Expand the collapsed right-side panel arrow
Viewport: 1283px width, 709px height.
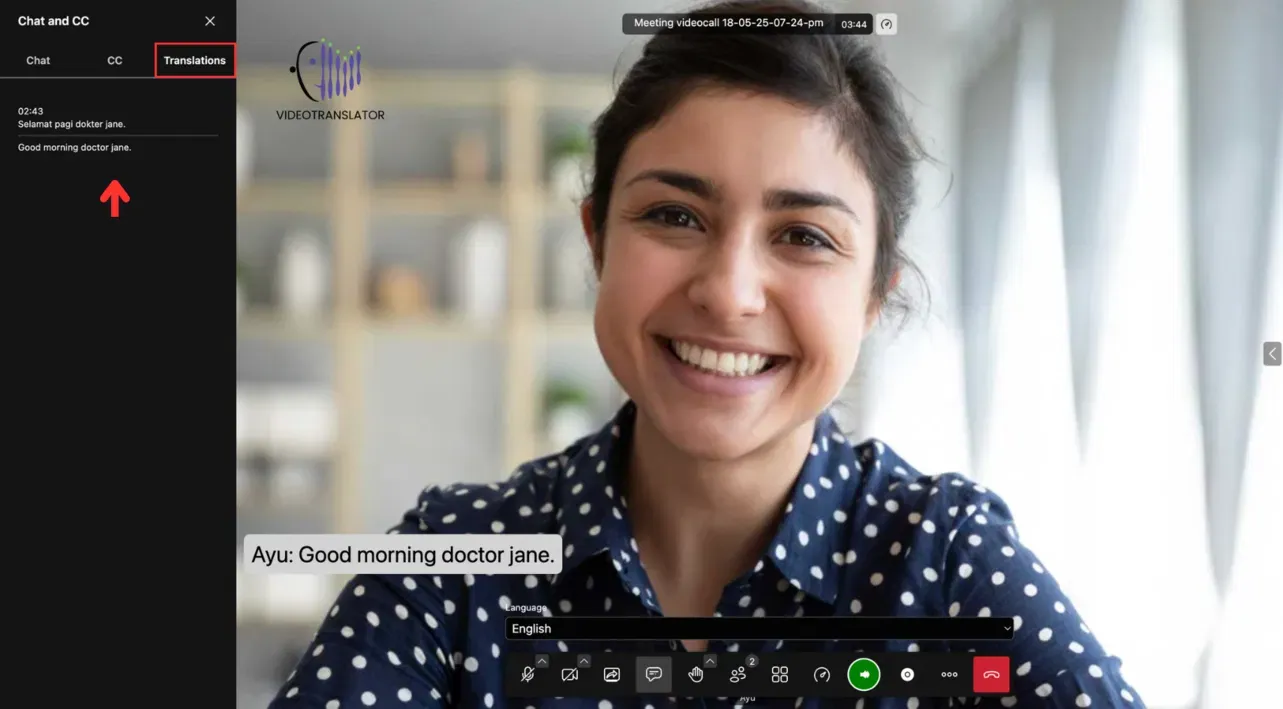[x=1272, y=353]
